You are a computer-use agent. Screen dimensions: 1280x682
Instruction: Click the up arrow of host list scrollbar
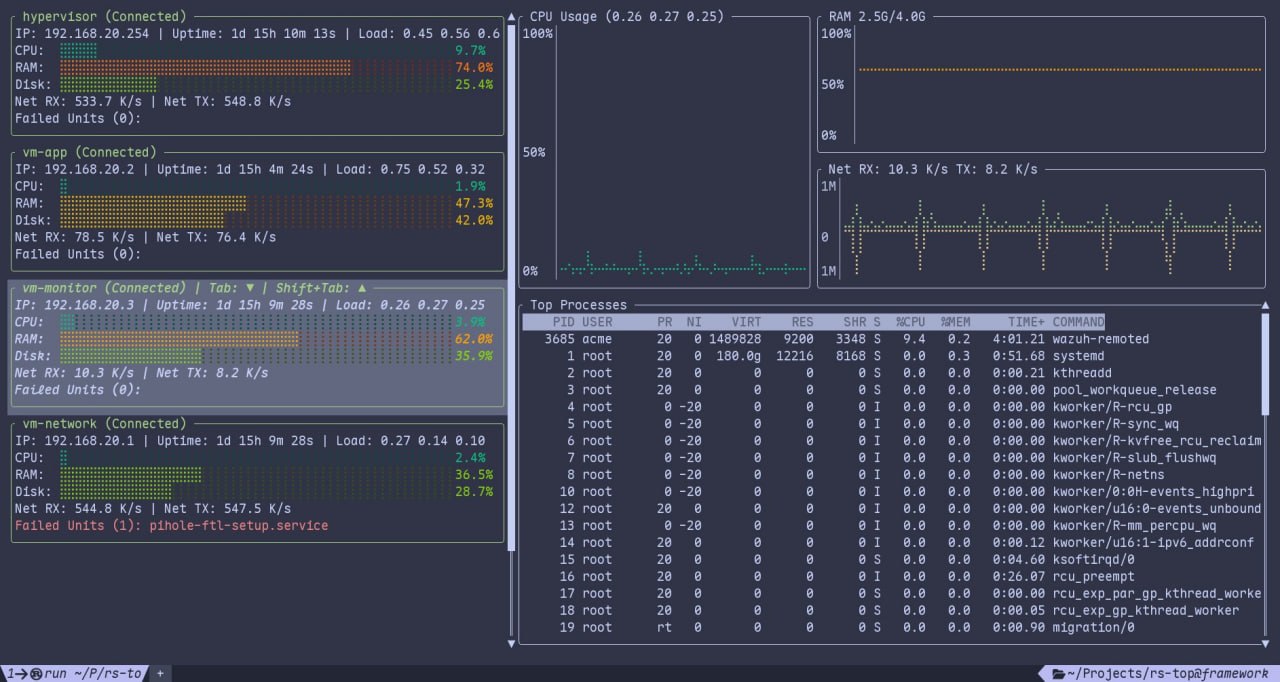point(513,16)
